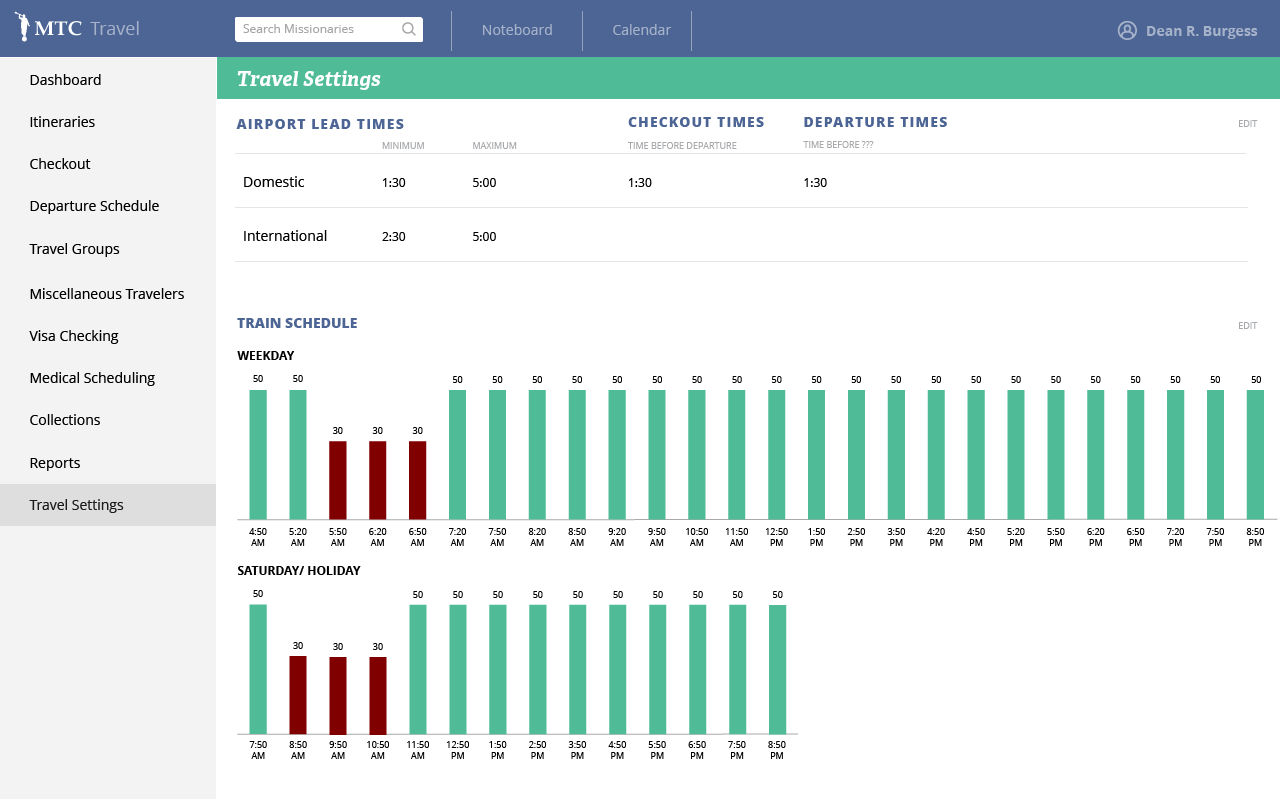This screenshot has height=800, width=1280.
Task: Click the user profile avatar icon
Action: click(1127, 30)
